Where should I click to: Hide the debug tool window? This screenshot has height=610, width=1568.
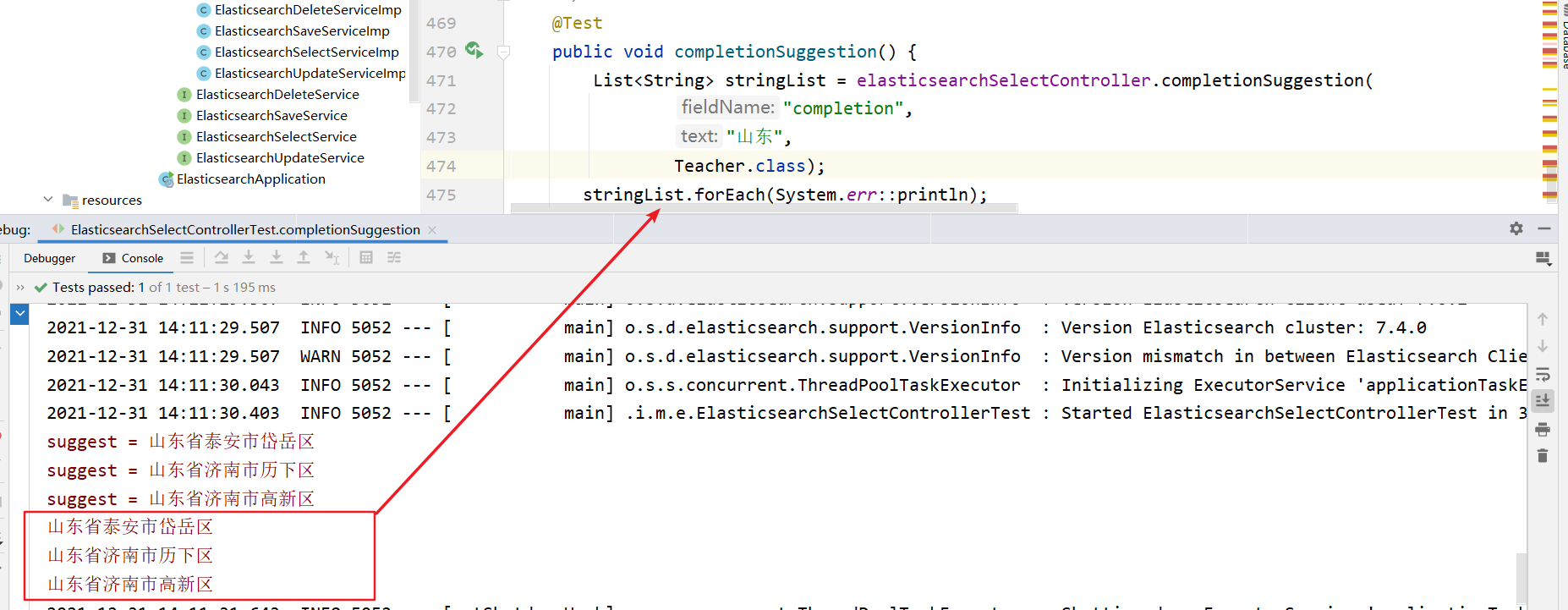tap(1544, 228)
